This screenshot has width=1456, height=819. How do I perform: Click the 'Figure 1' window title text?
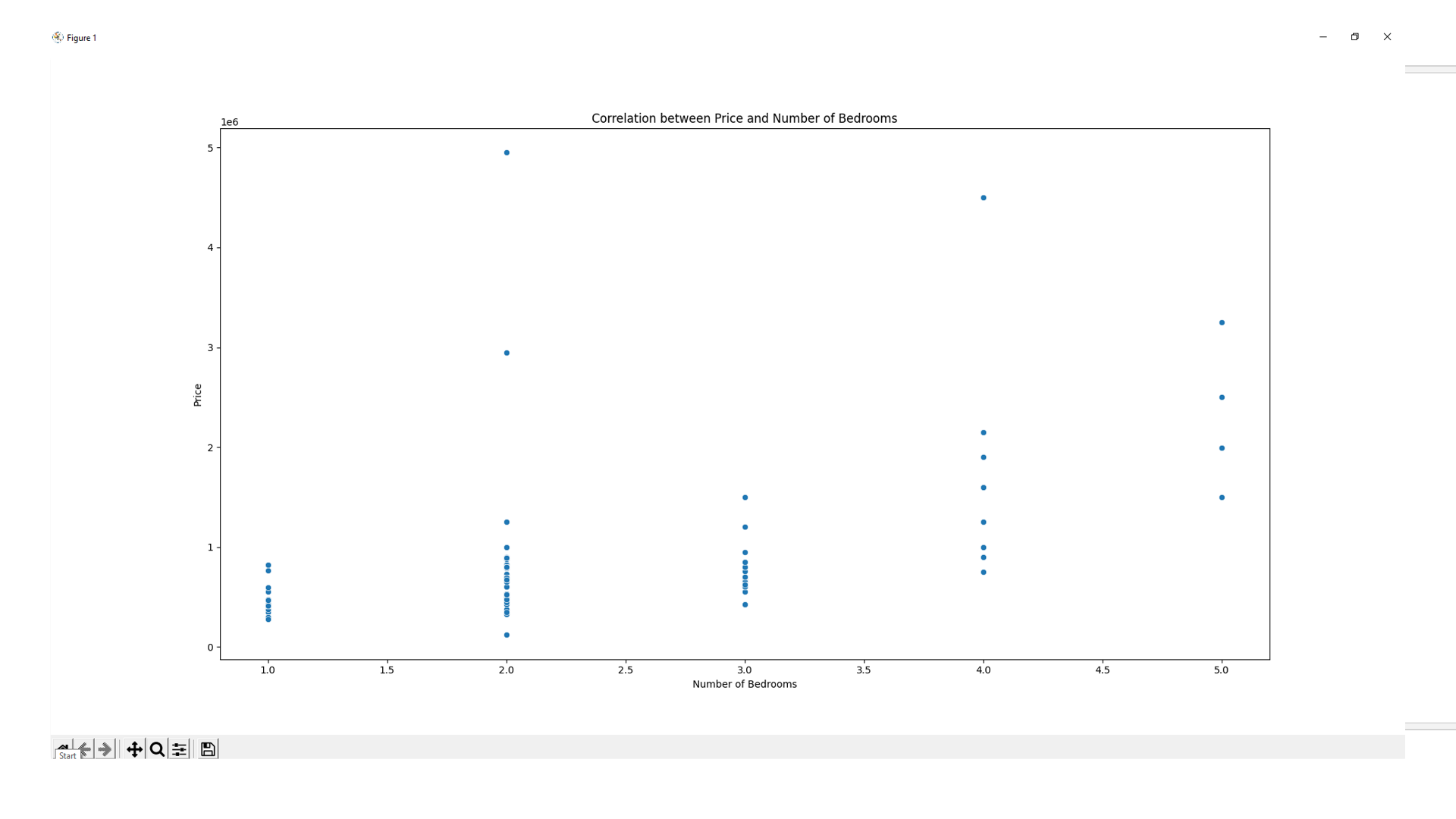tap(81, 38)
